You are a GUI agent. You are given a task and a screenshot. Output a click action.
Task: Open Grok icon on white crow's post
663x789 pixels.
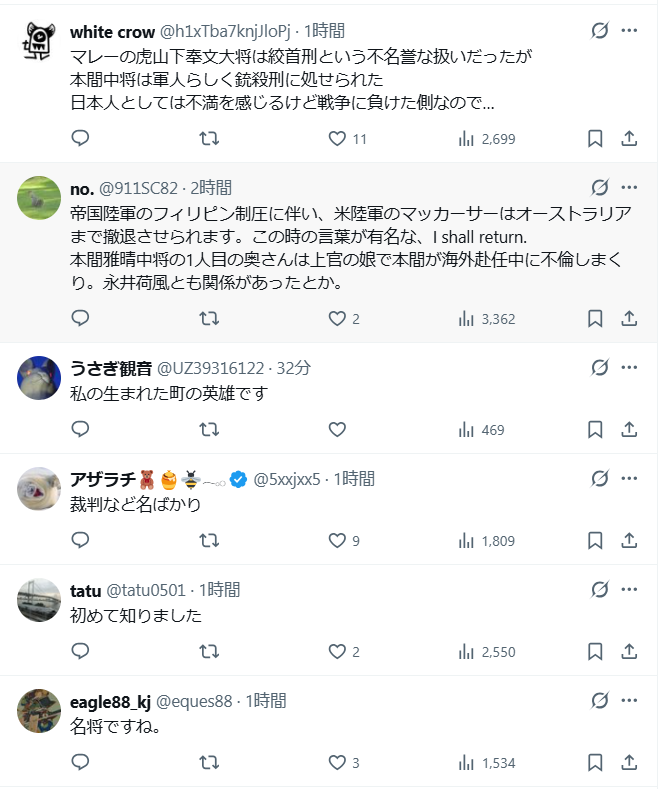point(600,31)
